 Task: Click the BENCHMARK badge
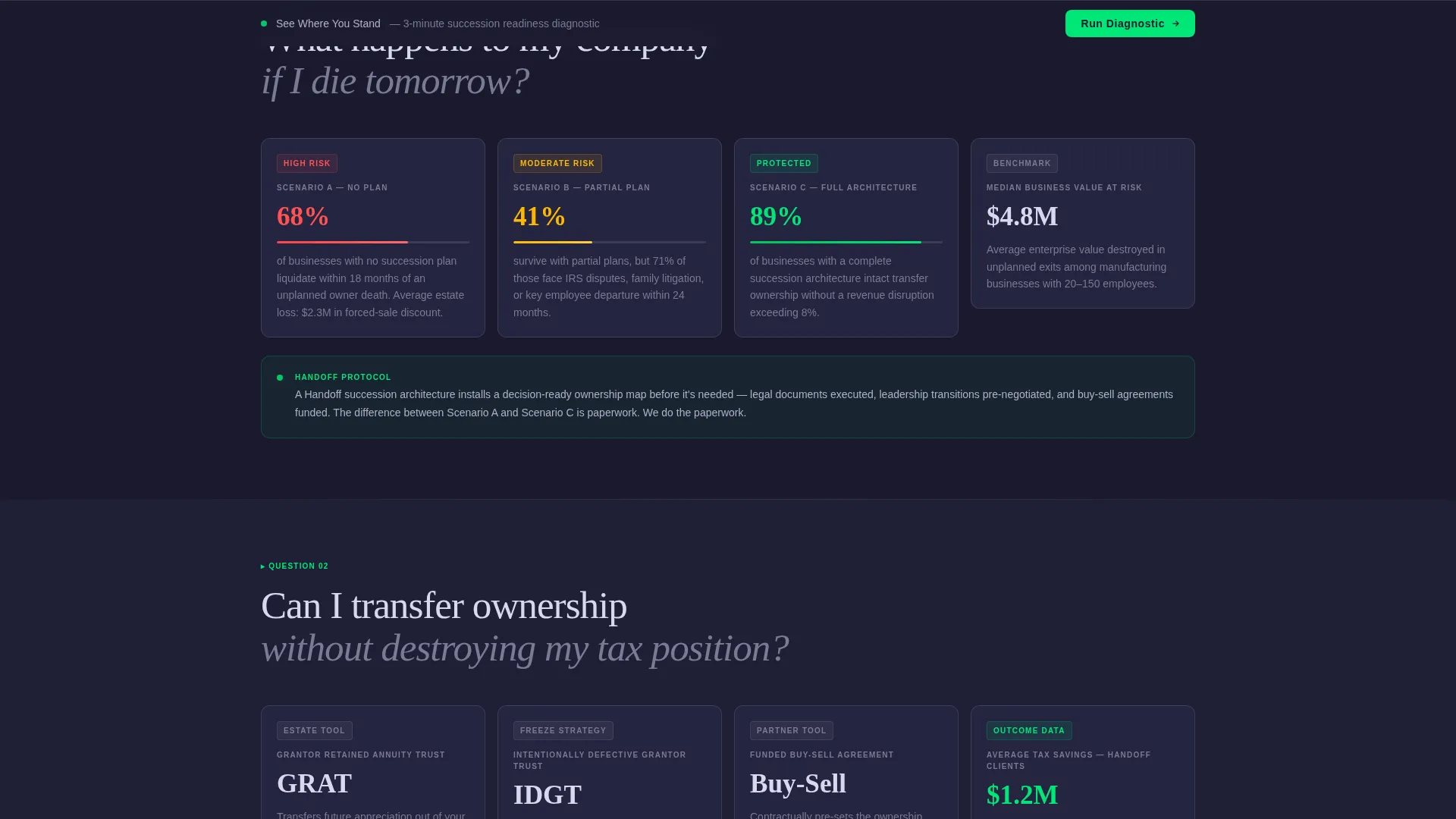pos(1022,164)
